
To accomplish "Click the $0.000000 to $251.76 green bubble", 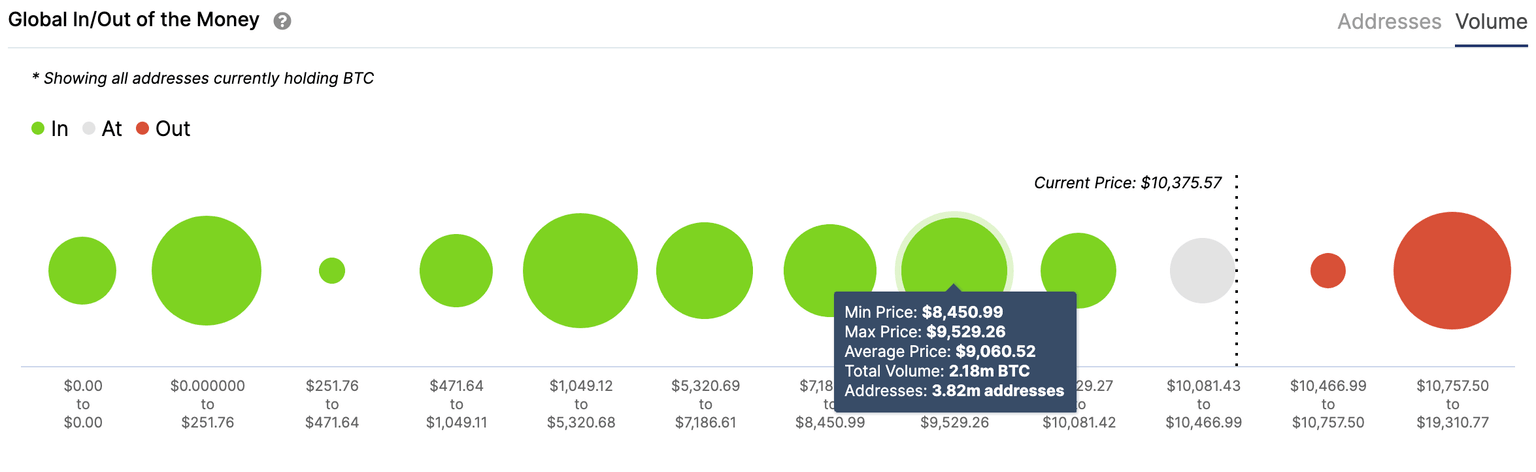I will (206, 270).
